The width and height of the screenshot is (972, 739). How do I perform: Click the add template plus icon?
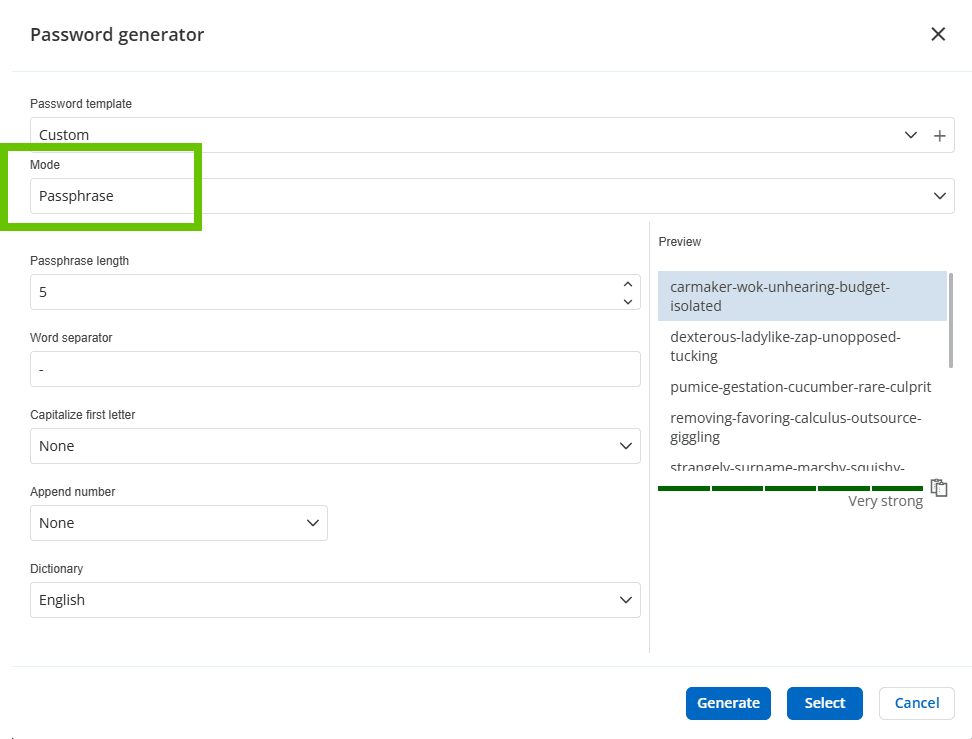point(939,136)
